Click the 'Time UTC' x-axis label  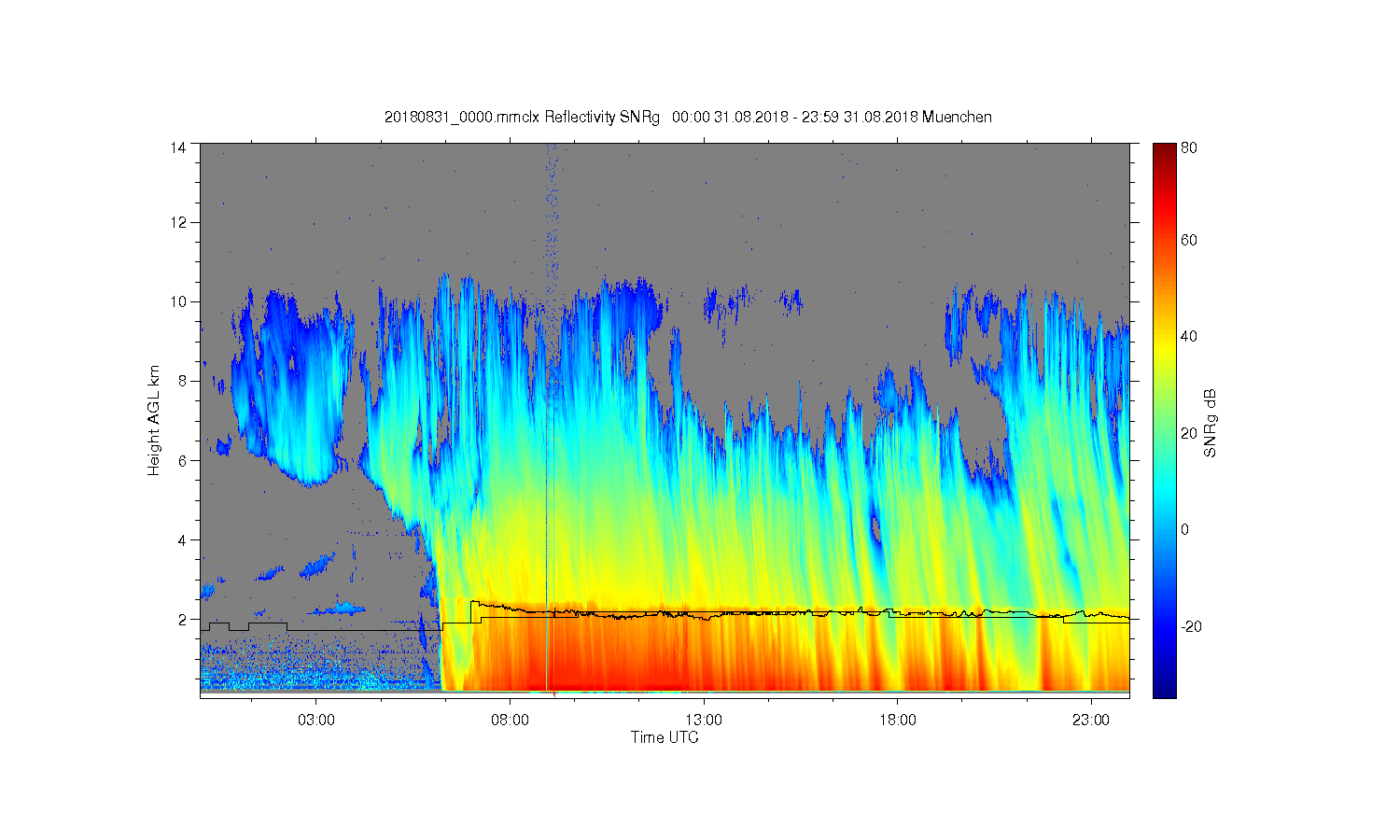(x=665, y=737)
